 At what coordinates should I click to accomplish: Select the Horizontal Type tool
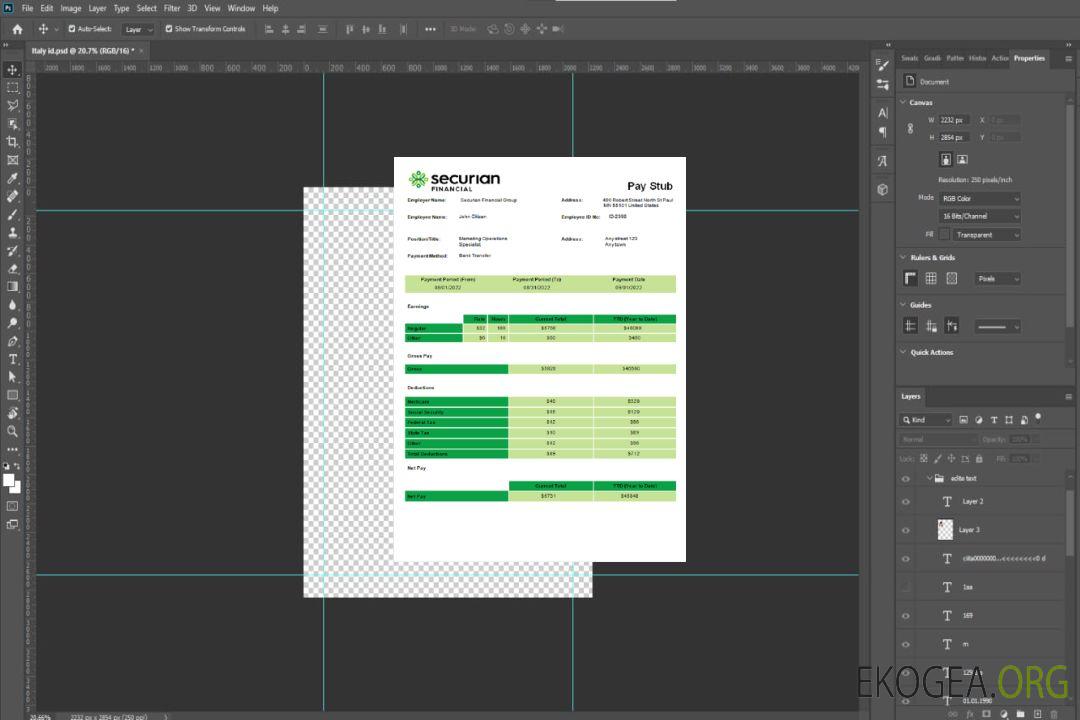click(x=13, y=359)
